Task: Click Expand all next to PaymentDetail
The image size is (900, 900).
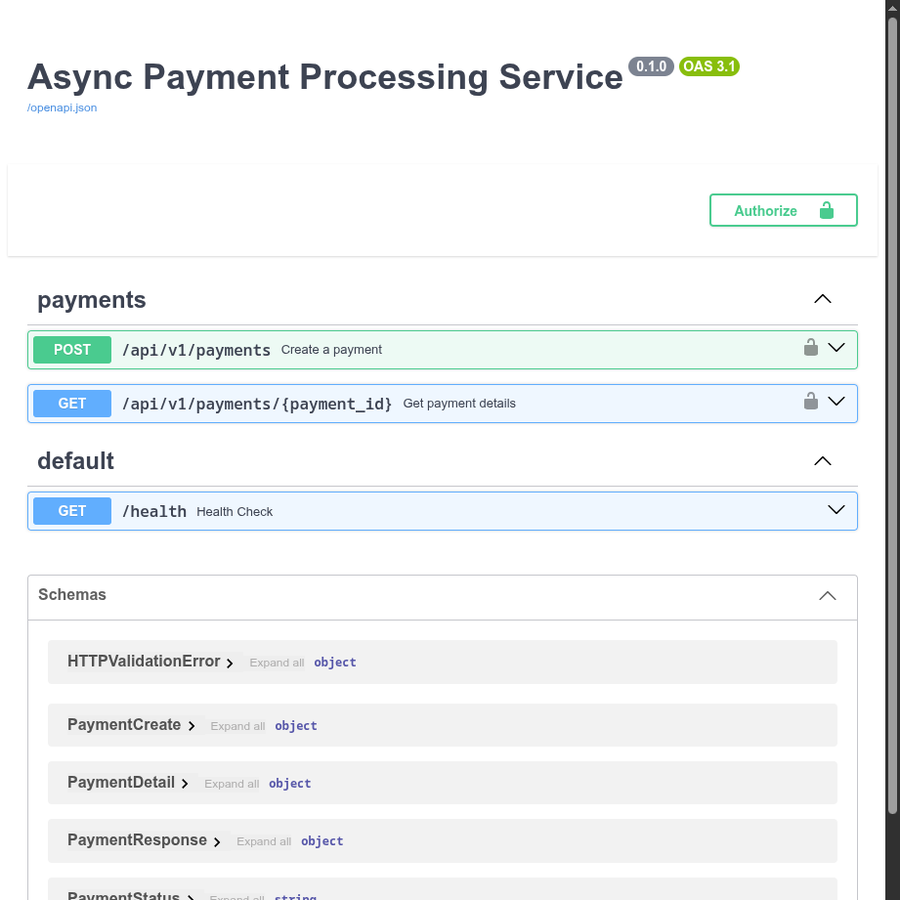Action: click(232, 784)
